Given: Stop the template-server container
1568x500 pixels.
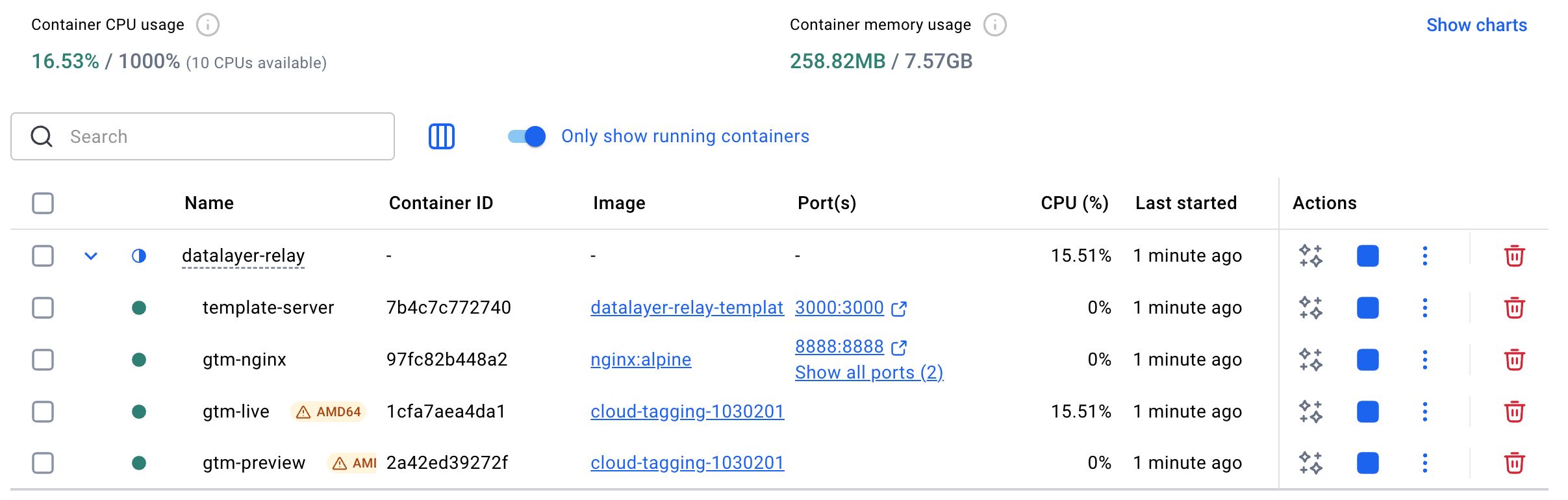Looking at the screenshot, I should pos(1367,308).
